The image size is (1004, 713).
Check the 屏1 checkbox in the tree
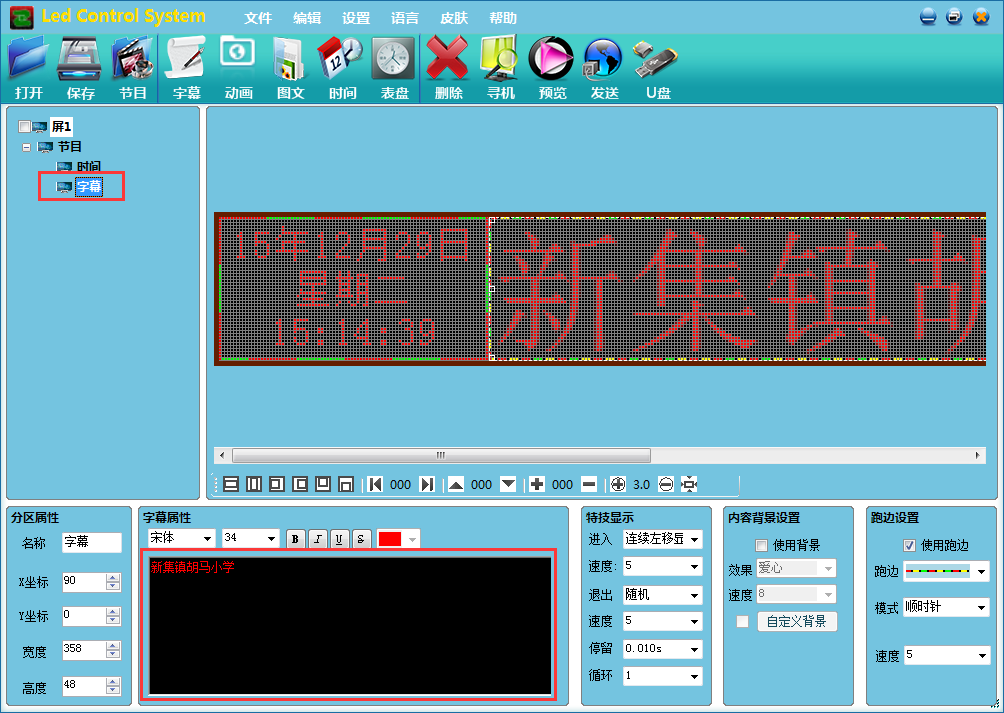[24, 127]
